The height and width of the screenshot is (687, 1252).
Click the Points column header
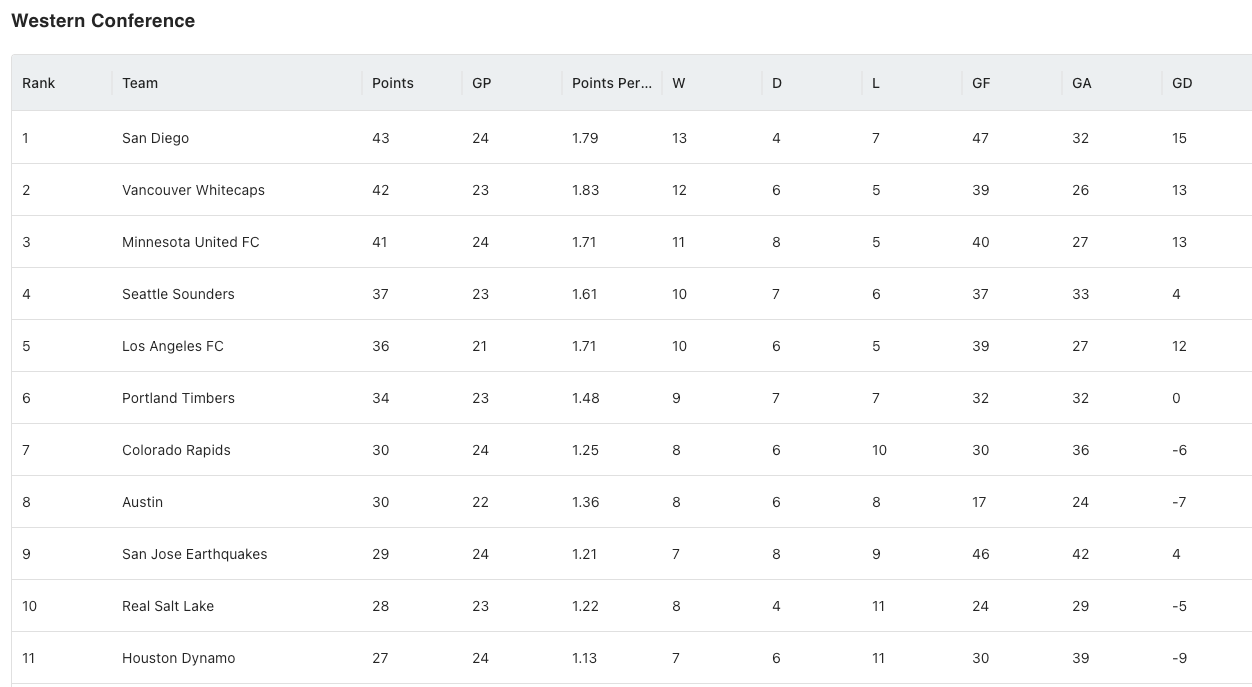(393, 83)
